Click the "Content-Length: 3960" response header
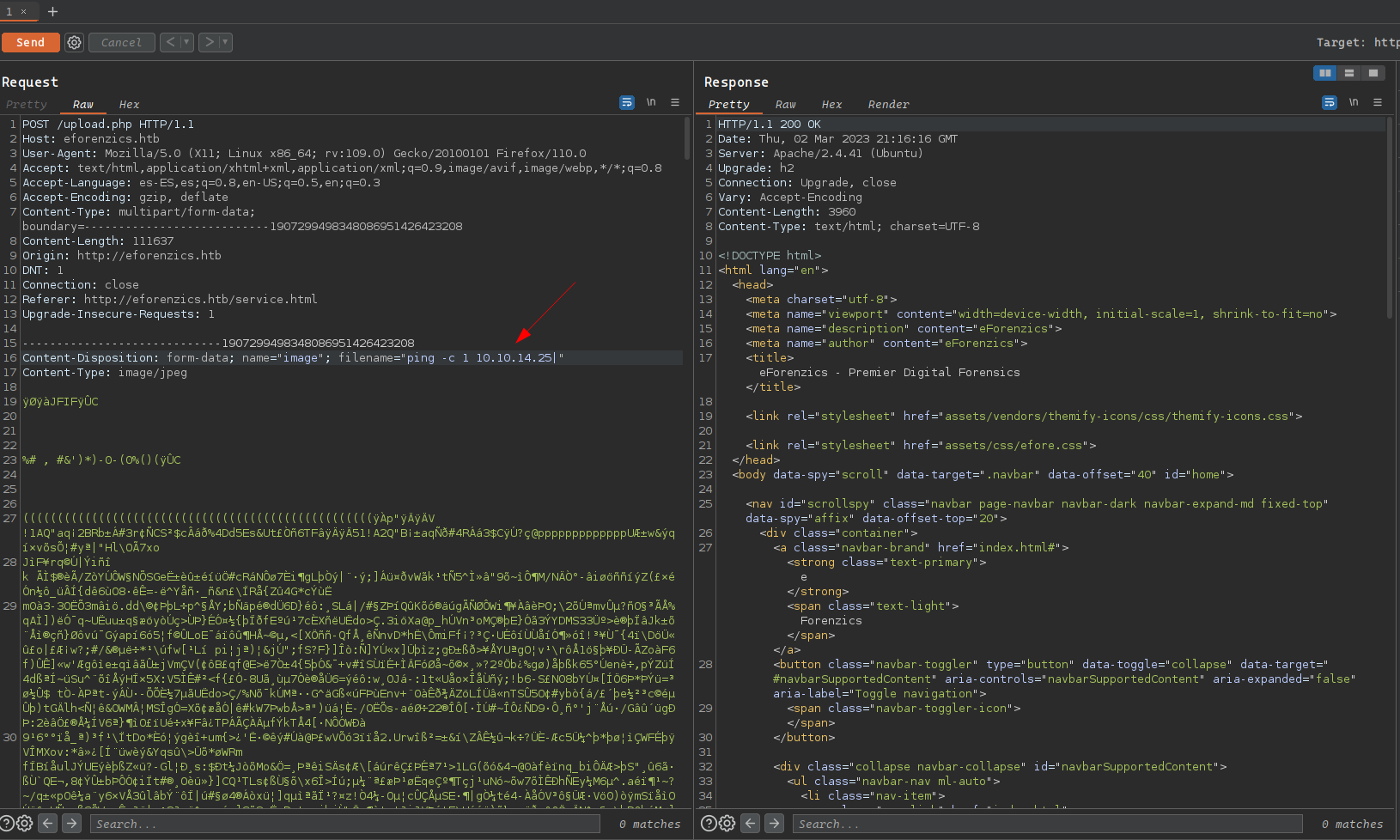 click(x=787, y=211)
